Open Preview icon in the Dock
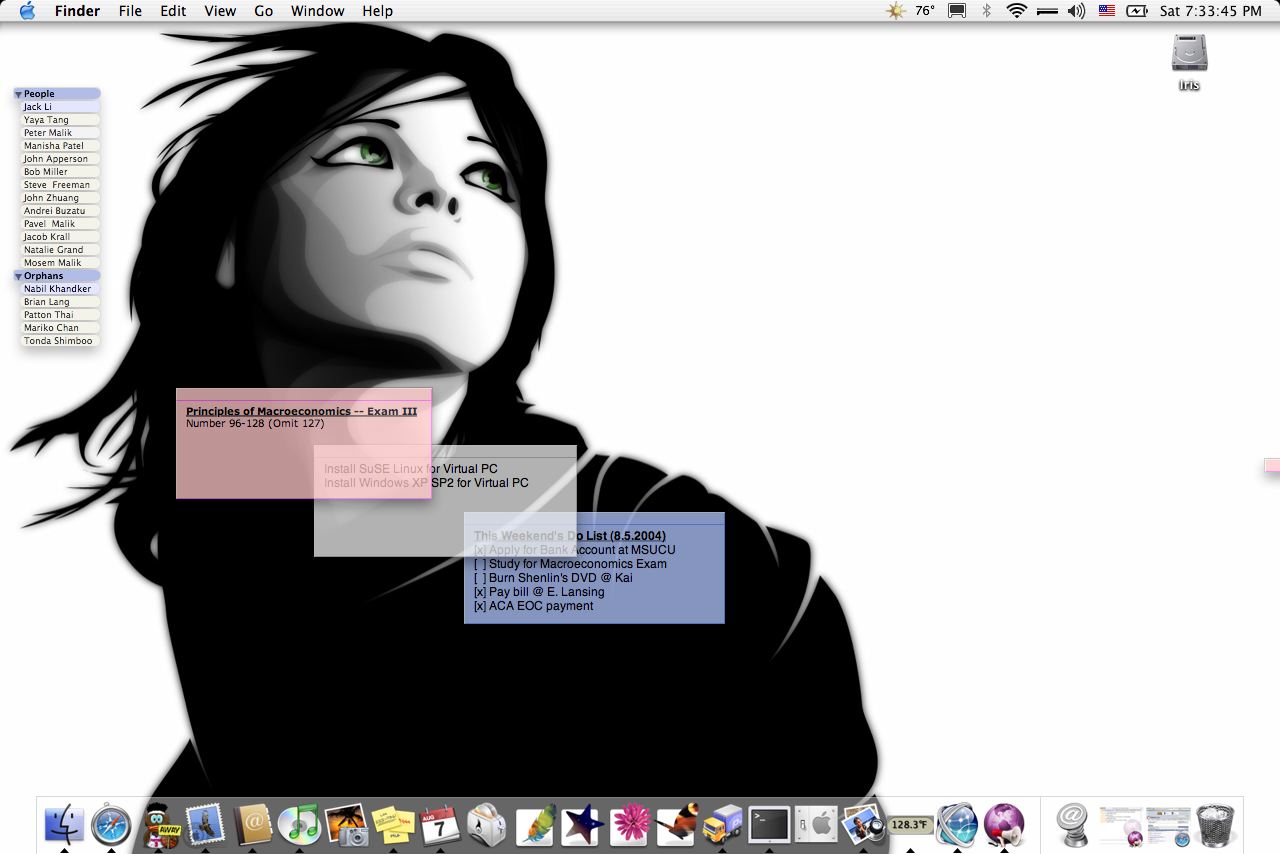Image resolution: width=1280 pixels, height=854 pixels. (x=863, y=825)
